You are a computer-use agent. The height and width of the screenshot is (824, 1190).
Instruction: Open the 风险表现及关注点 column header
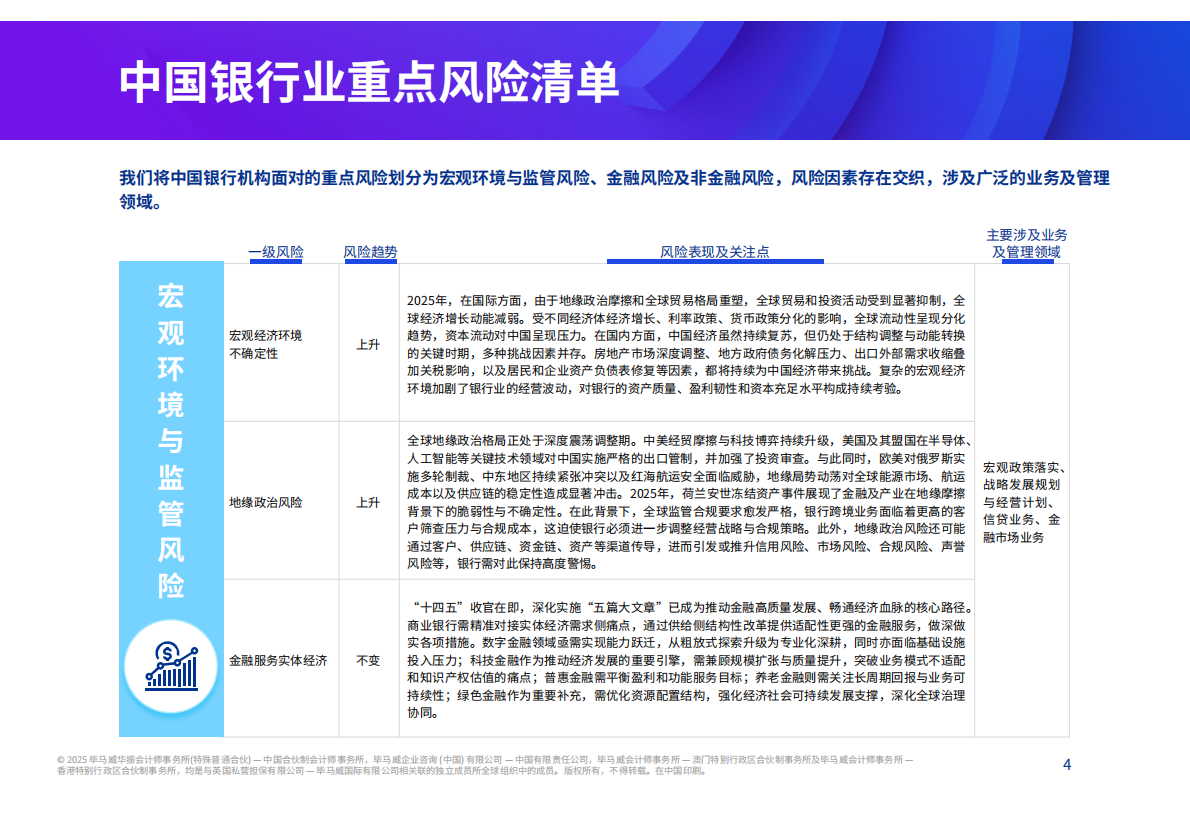tap(715, 250)
